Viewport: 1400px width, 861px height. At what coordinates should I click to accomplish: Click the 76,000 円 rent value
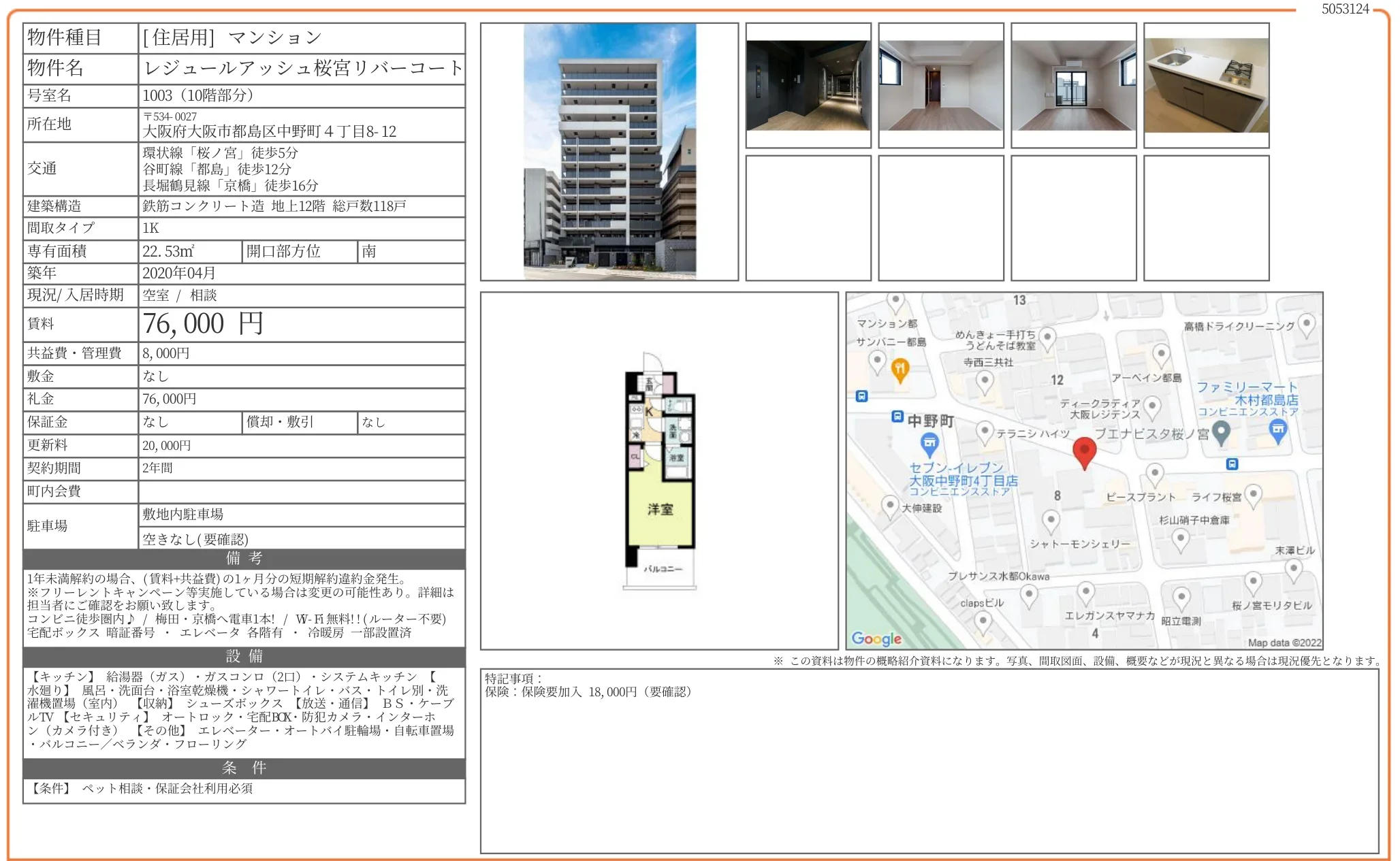(x=203, y=324)
